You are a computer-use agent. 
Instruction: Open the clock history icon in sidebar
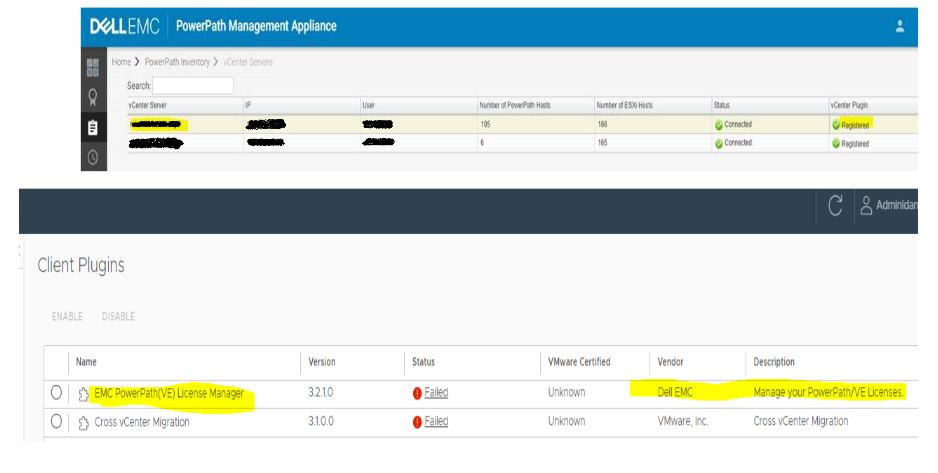[93, 157]
